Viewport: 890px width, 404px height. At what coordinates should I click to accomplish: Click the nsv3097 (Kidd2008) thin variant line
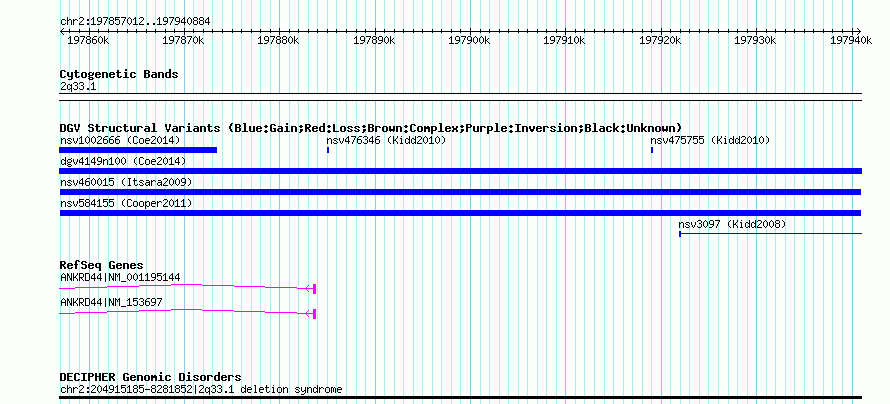pyautogui.click(x=771, y=233)
